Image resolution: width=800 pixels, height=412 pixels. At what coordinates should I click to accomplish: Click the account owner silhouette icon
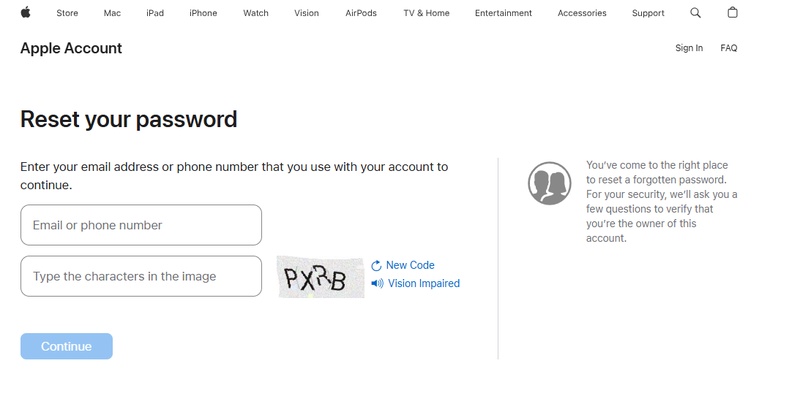click(x=549, y=184)
